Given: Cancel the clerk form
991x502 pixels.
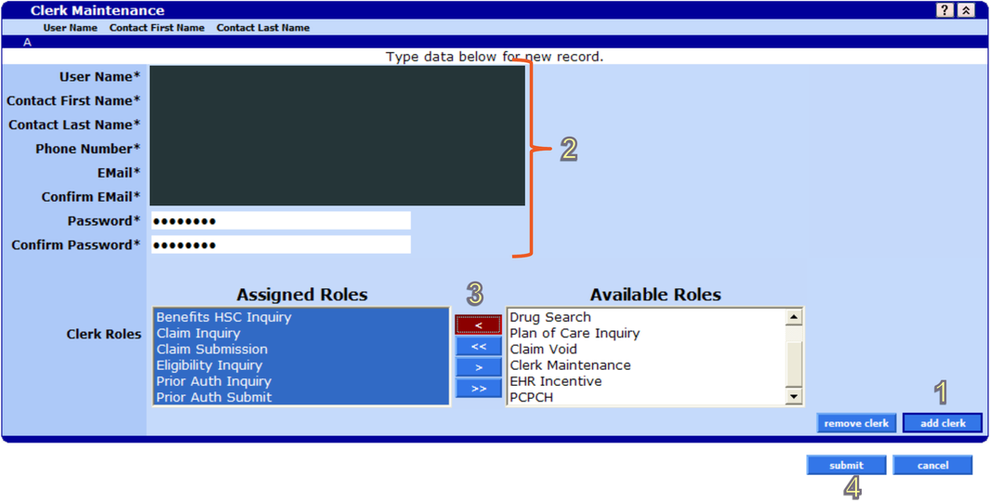Looking at the screenshot, I should point(932,465).
